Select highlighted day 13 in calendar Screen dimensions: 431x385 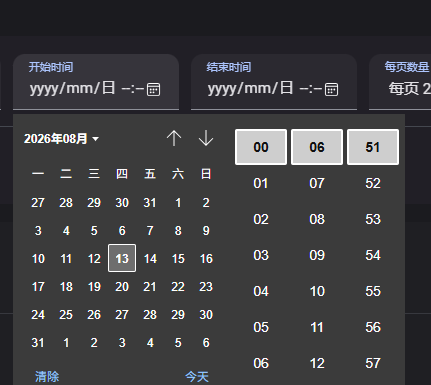[122, 258]
